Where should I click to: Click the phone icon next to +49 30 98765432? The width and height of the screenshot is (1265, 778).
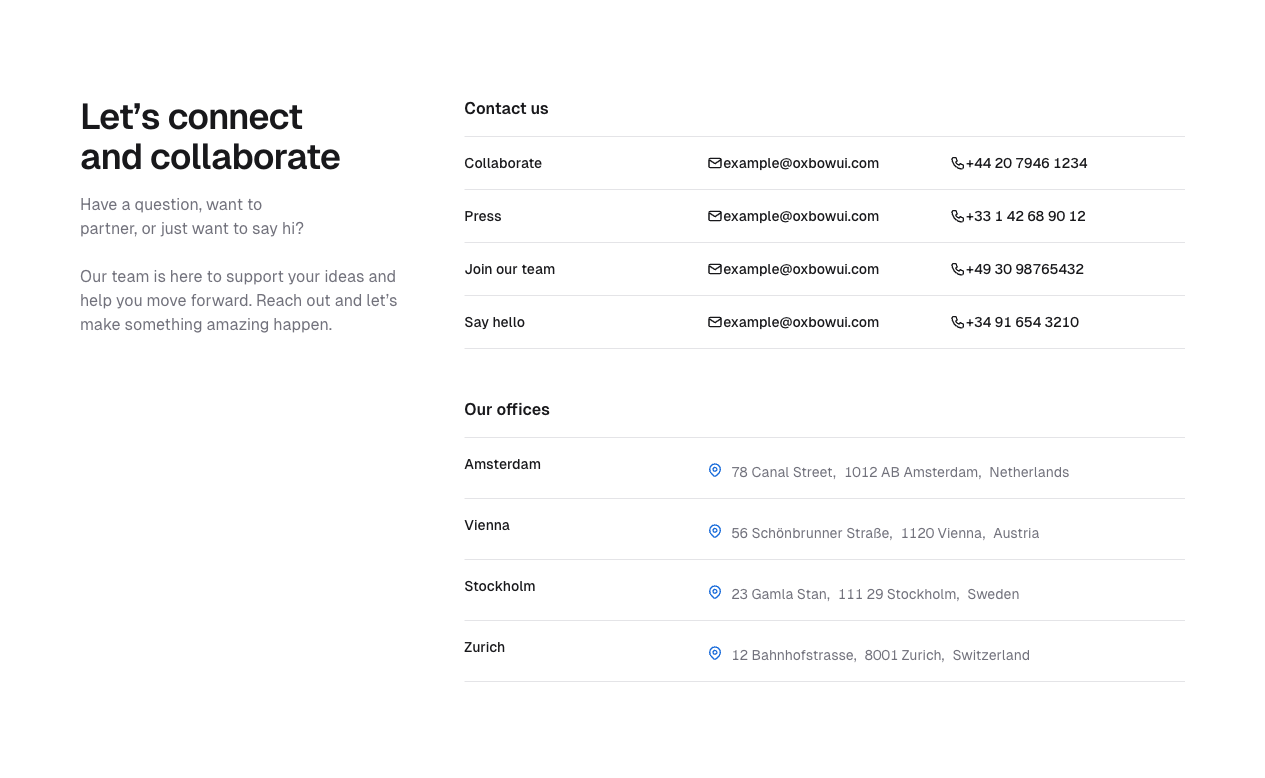957,269
